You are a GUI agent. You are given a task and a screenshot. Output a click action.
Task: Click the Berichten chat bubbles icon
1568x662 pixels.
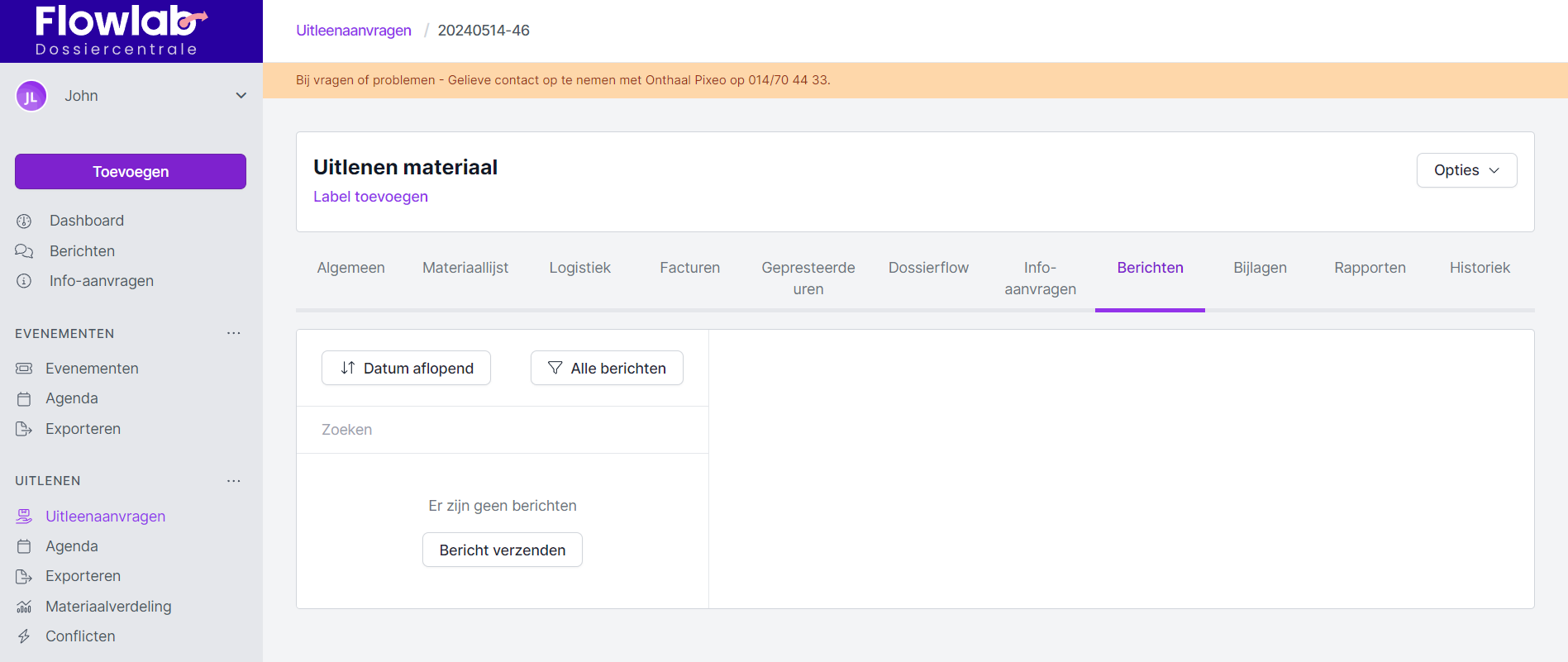(x=24, y=251)
